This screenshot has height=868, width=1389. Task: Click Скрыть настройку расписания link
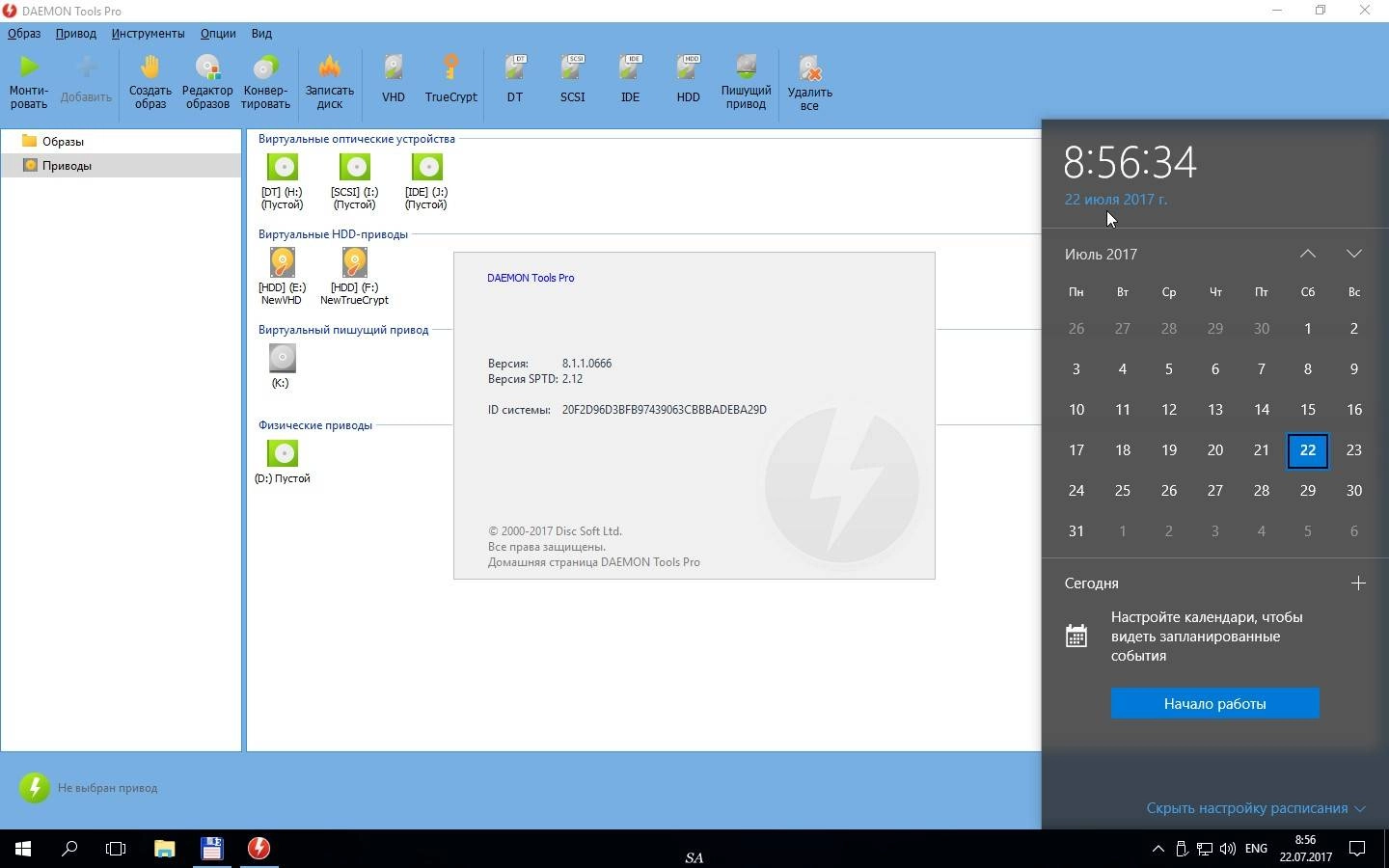click(1255, 808)
